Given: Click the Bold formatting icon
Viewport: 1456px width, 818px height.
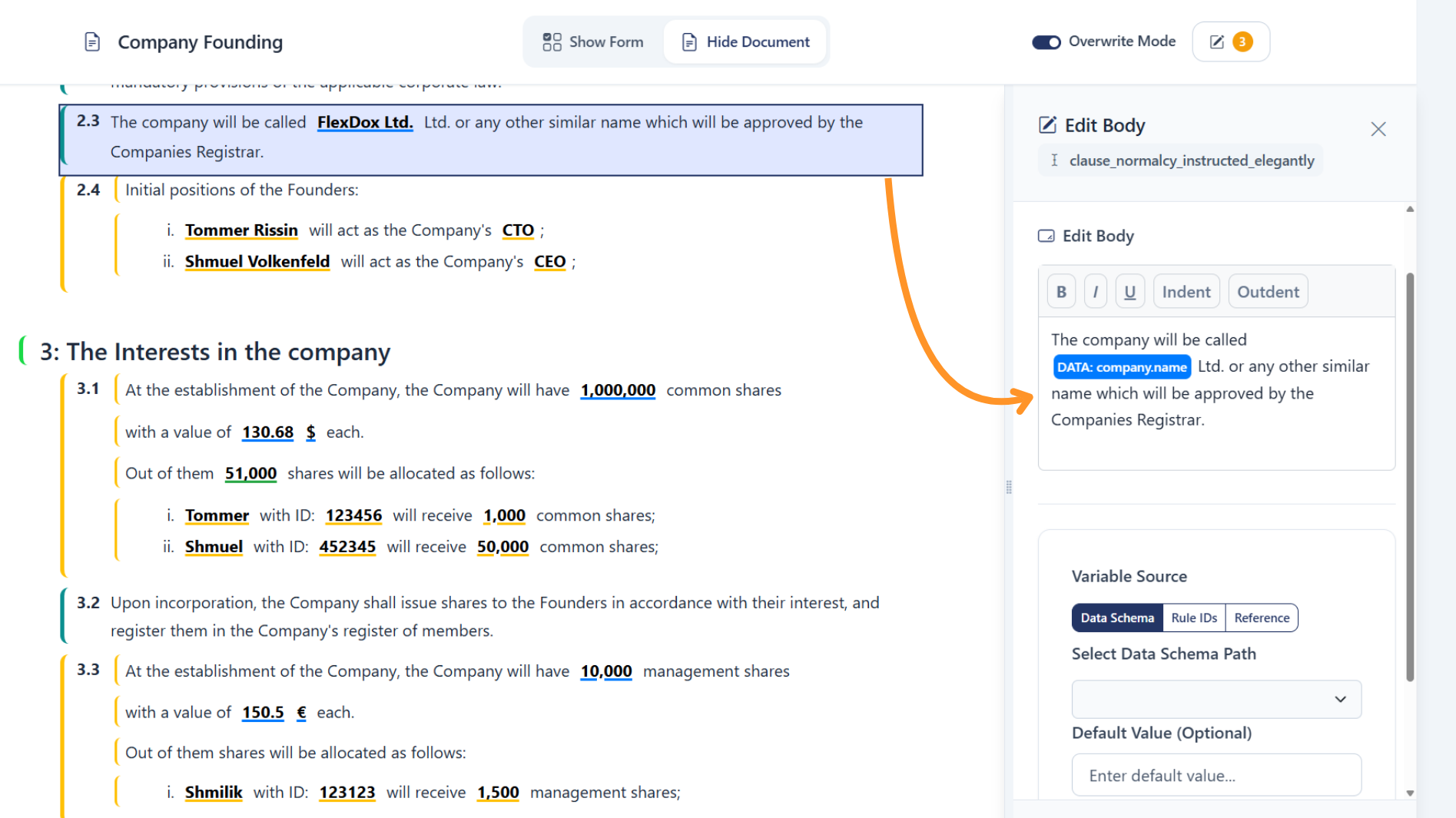Looking at the screenshot, I should [1061, 292].
